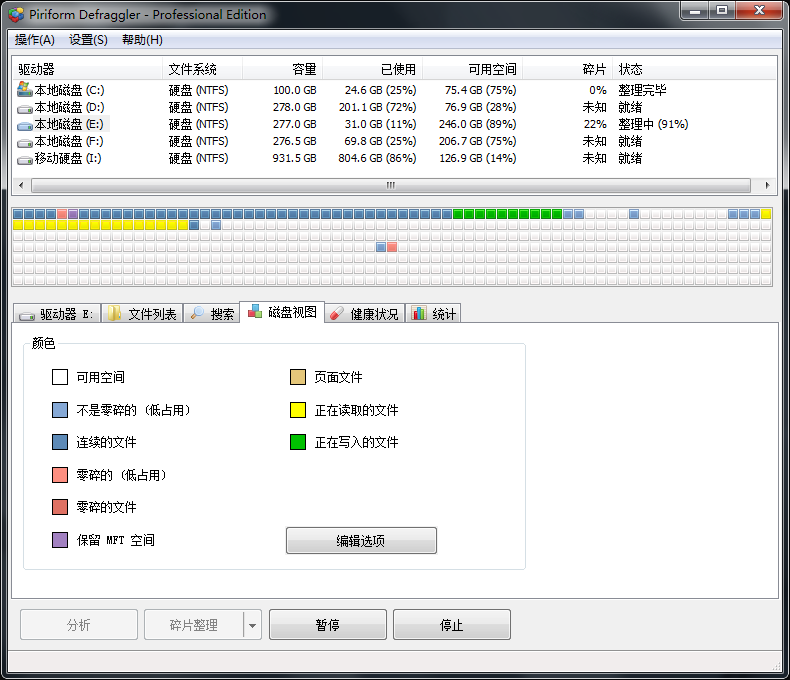Click the 暂停 button
Viewport: 790px width, 680px height.
click(x=327, y=625)
